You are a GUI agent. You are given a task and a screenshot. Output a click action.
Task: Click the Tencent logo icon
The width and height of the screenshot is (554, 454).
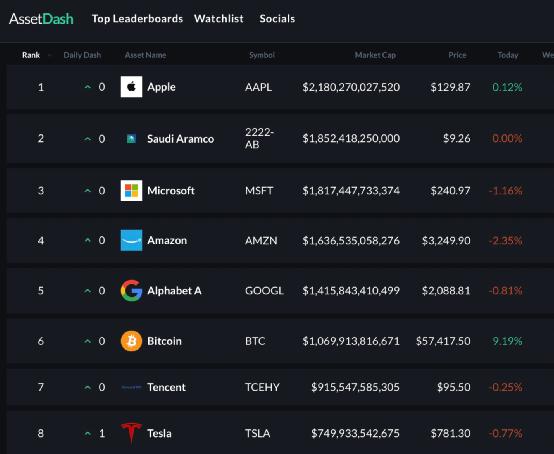(x=131, y=387)
